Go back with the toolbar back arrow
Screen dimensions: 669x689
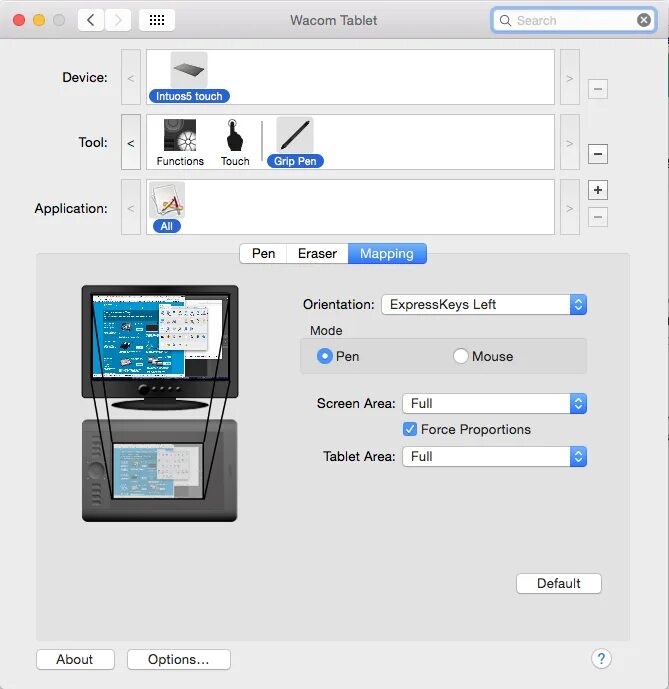tap(91, 20)
